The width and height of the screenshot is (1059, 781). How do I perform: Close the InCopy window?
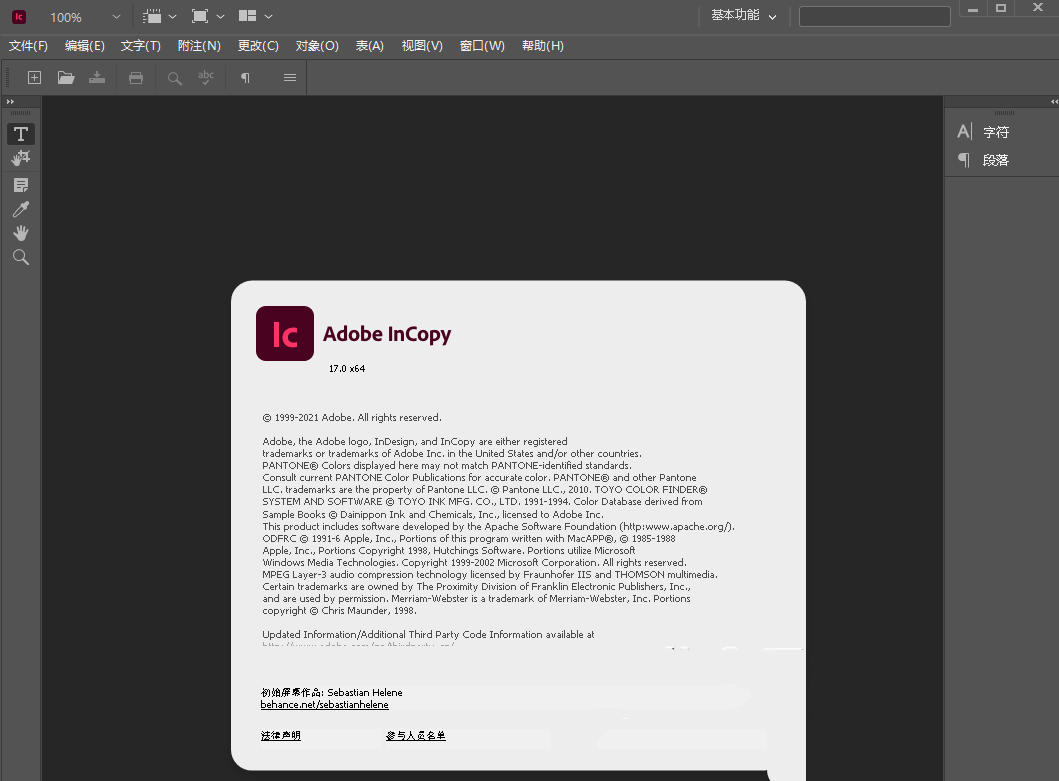1038,7
